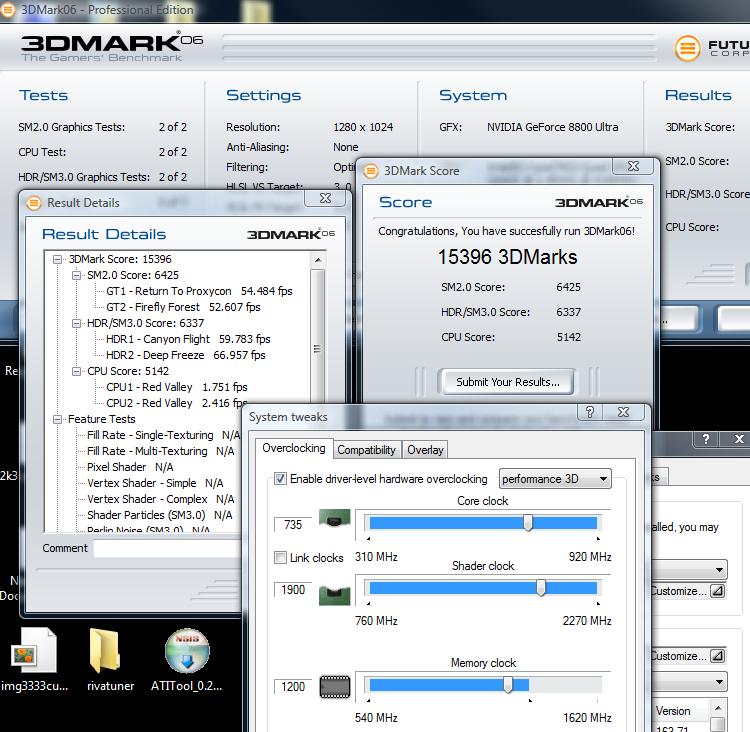Click the Shader clock slider handle
The image size is (750, 732).
[540, 588]
